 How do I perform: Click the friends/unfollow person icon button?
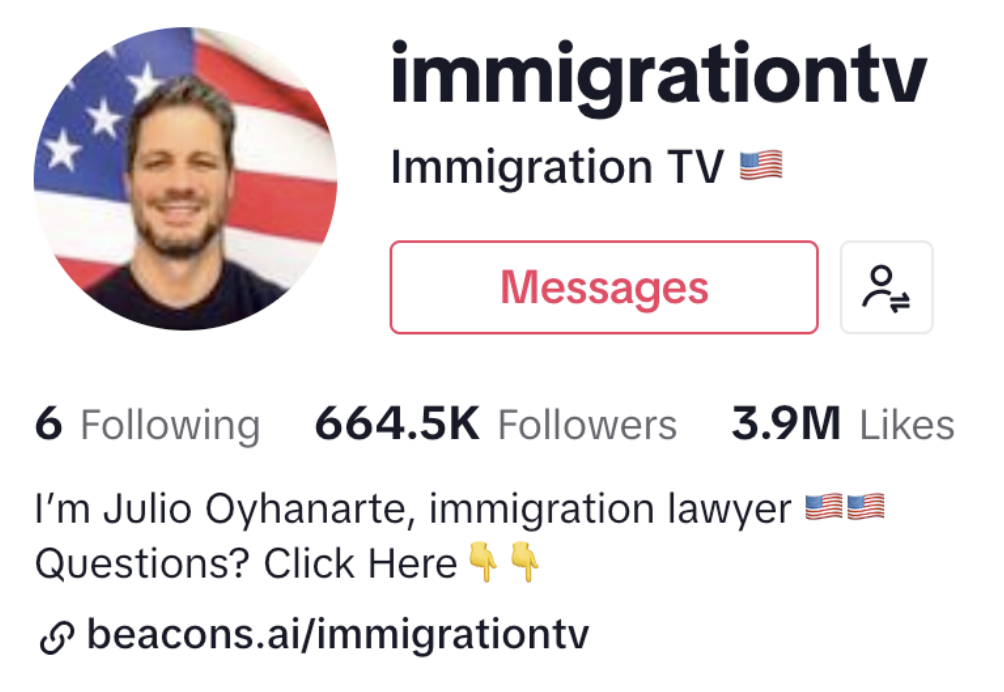tap(886, 287)
